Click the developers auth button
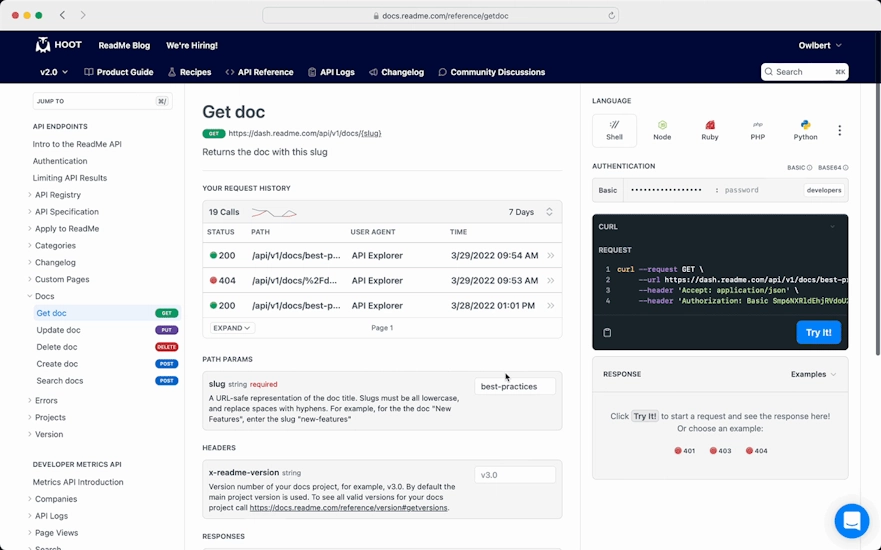Viewport: 881px width, 550px height. click(x=824, y=190)
